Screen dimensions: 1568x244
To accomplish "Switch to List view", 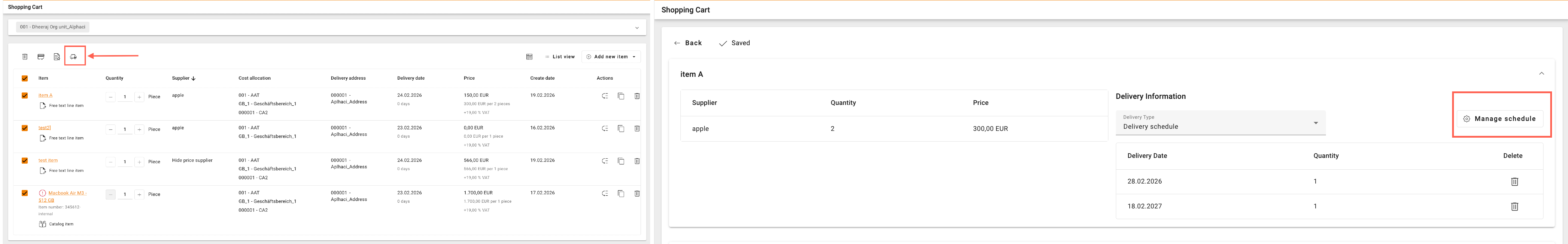I will pyautogui.click(x=560, y=57).
